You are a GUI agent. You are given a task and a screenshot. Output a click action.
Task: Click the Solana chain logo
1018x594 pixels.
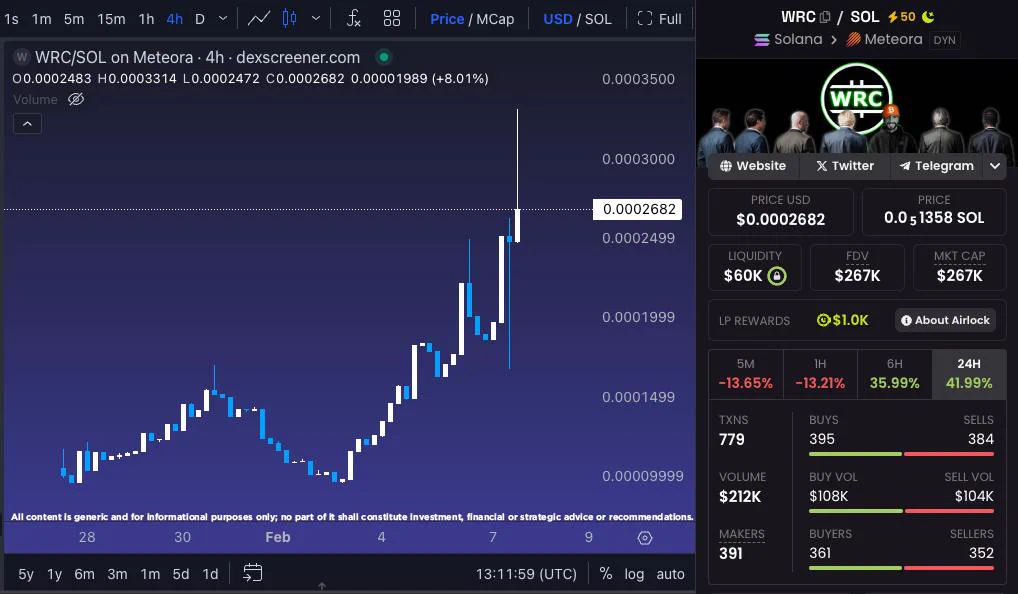762,40
